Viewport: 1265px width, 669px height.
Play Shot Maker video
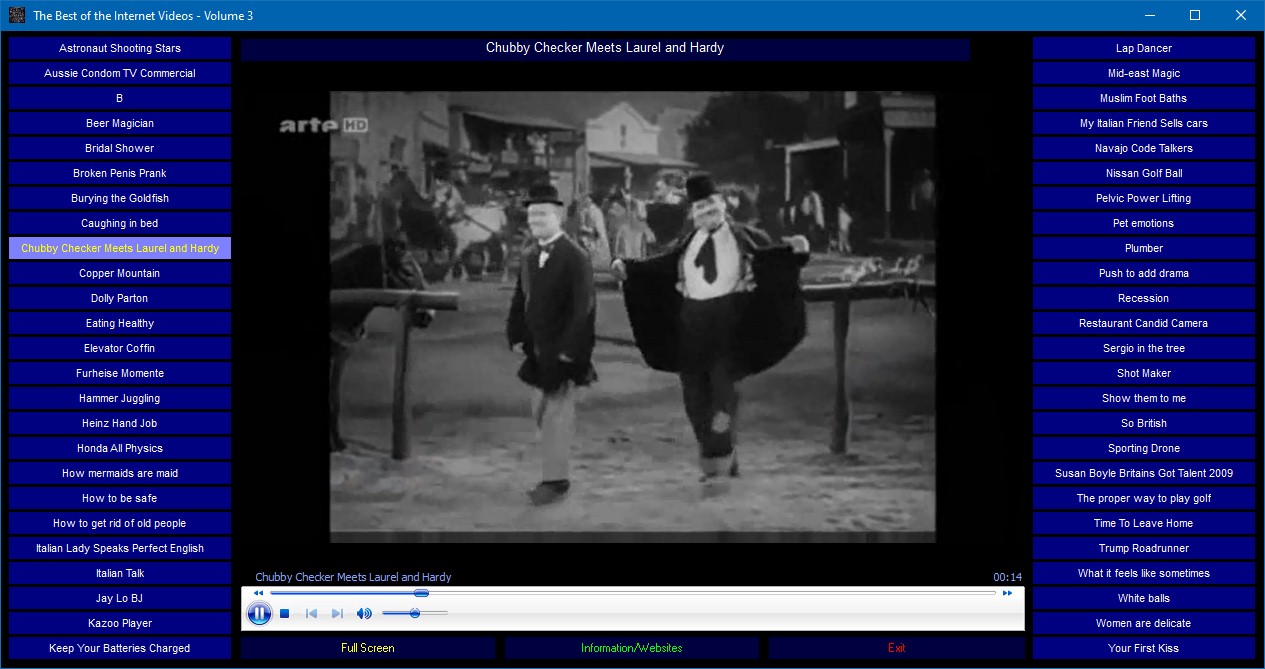(x=1144, y=373)
